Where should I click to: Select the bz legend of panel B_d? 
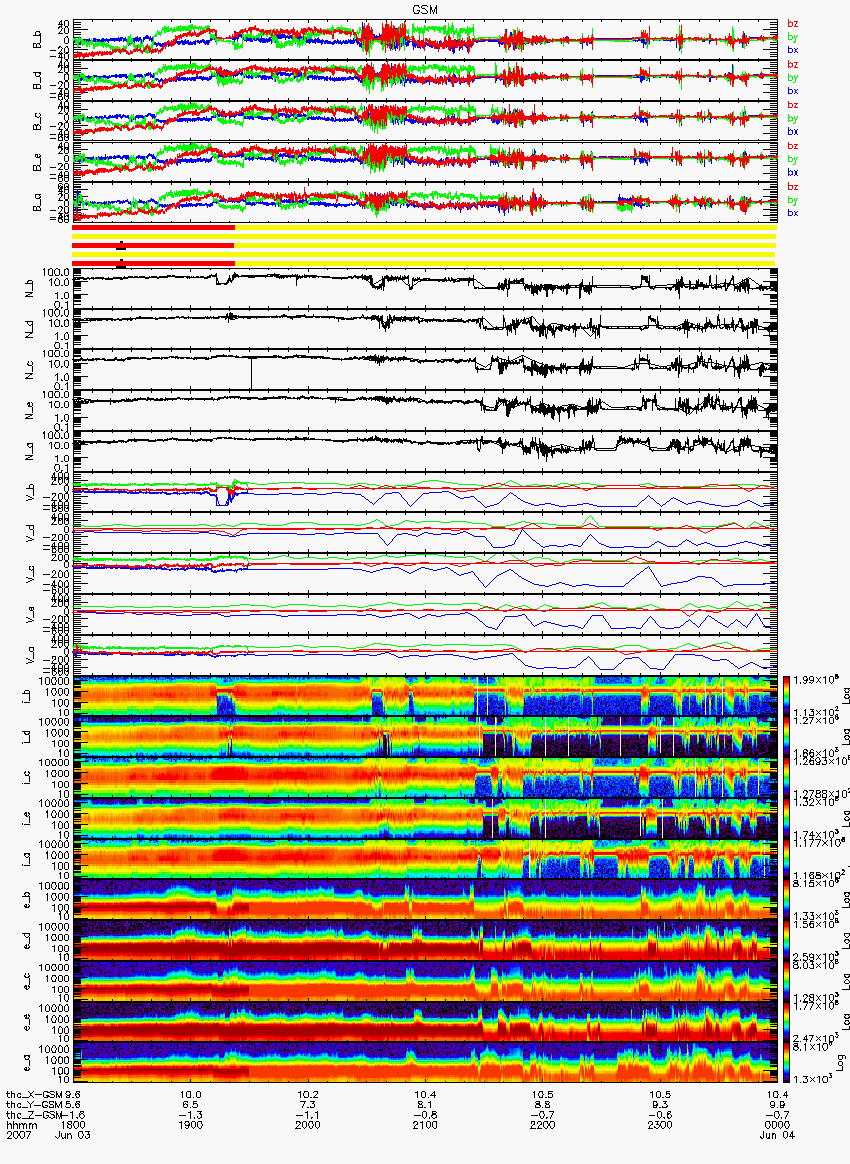(793, 65)
